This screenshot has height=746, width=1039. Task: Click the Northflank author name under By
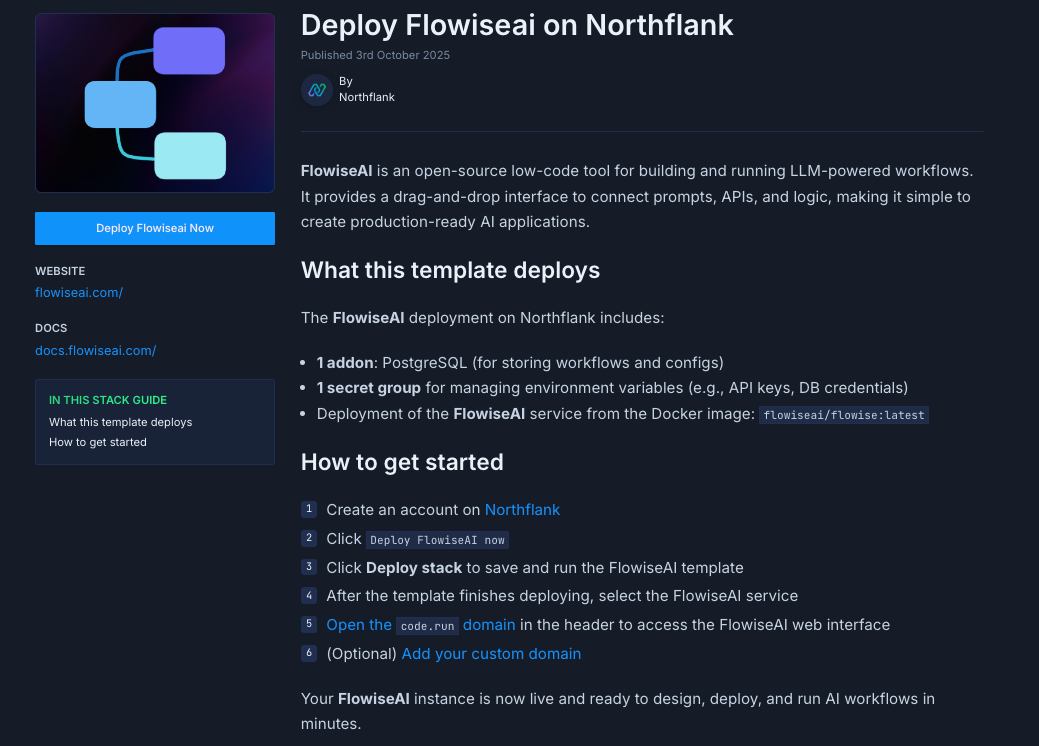tap(367, 97)
